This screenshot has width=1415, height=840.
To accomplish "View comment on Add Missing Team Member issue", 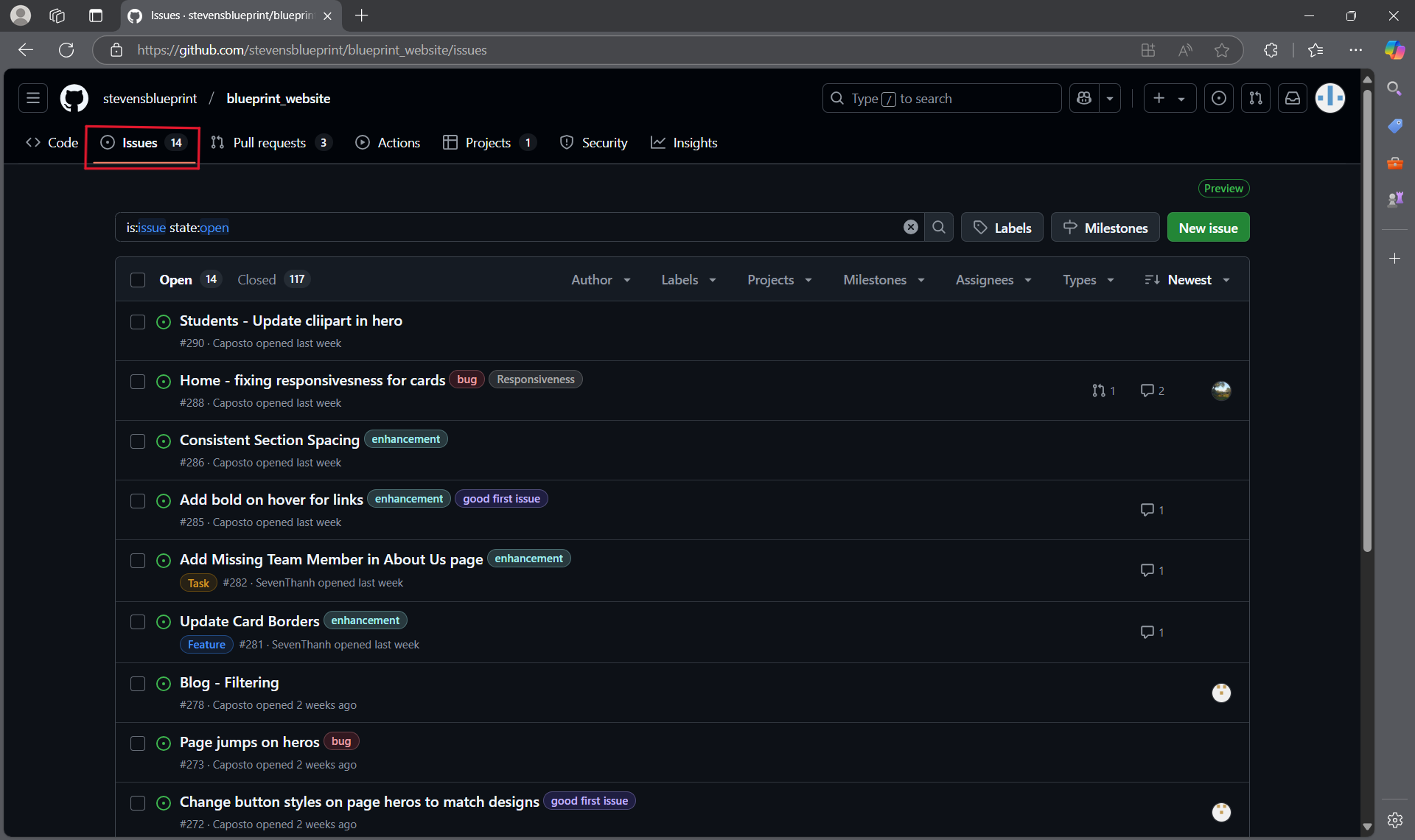I will pos(1153,570).
